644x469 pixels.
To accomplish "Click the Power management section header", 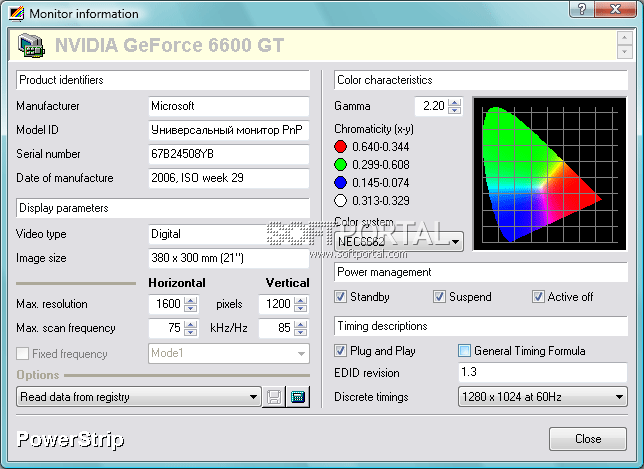I will [481, 272].
